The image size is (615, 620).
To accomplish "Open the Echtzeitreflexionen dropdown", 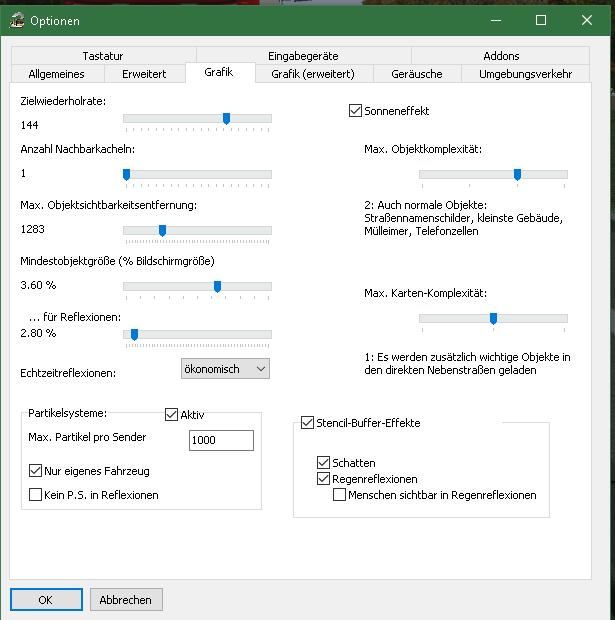I will click(x=225, y=369).
